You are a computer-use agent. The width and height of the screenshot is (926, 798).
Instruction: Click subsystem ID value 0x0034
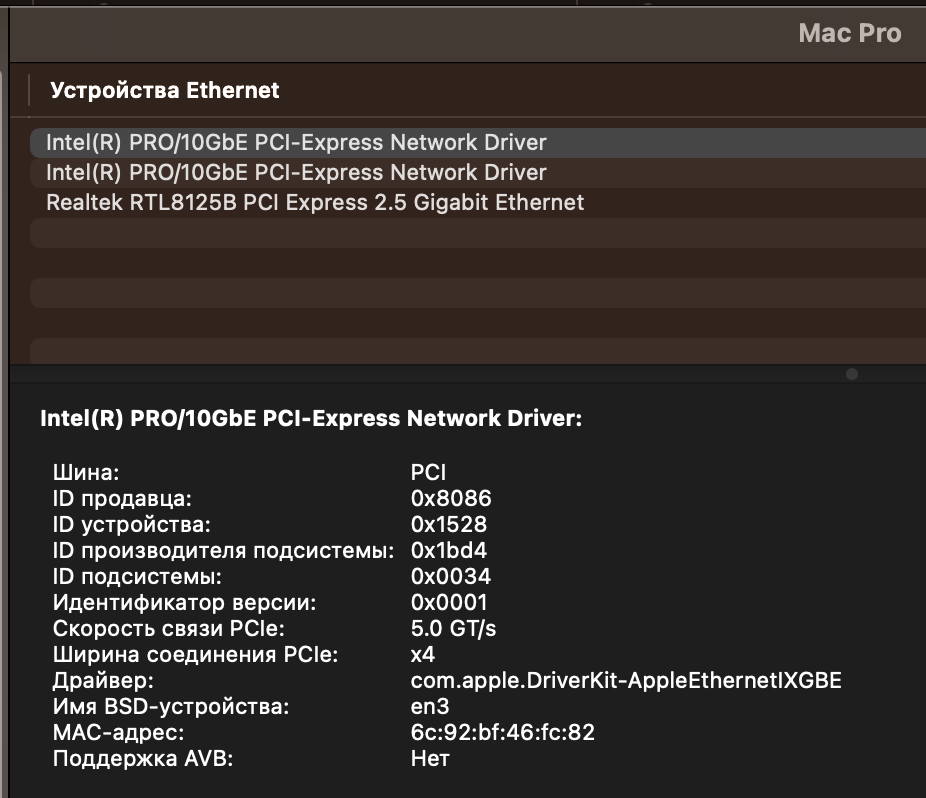(451, 576)
